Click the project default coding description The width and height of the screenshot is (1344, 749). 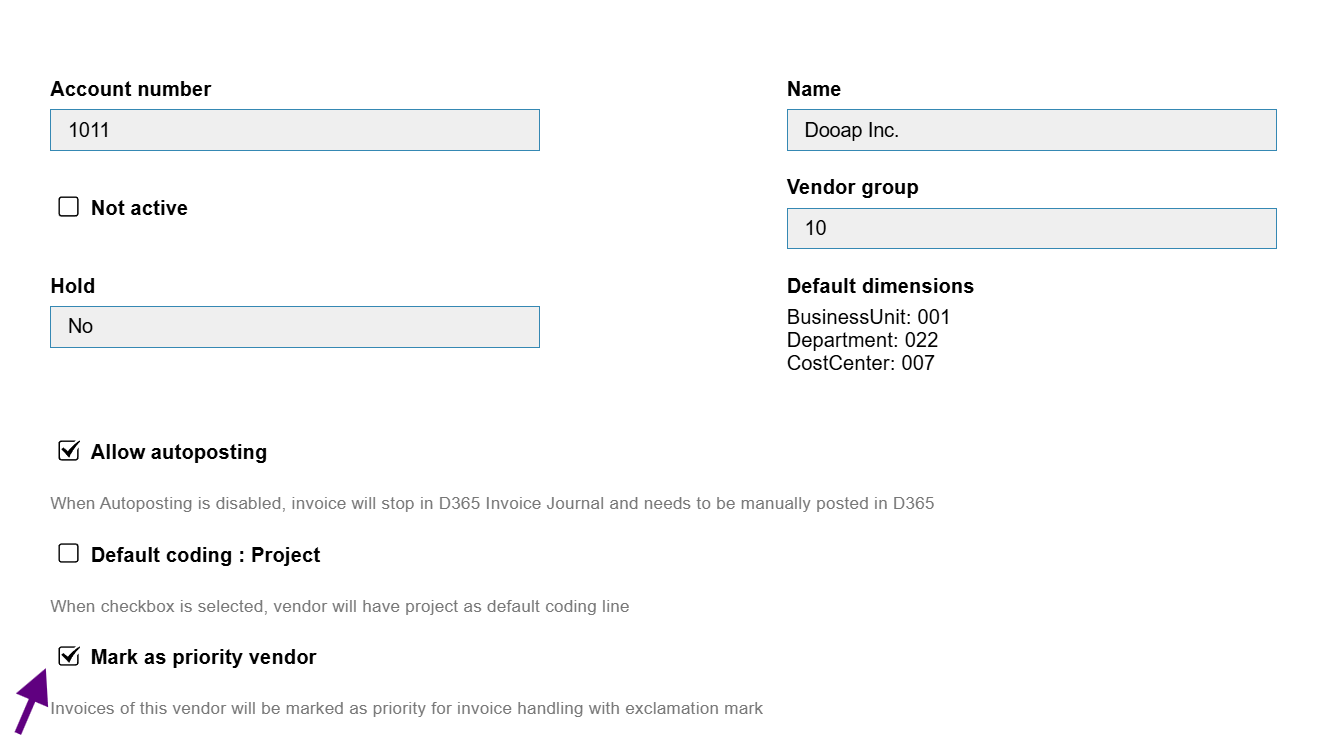[339, 606]
